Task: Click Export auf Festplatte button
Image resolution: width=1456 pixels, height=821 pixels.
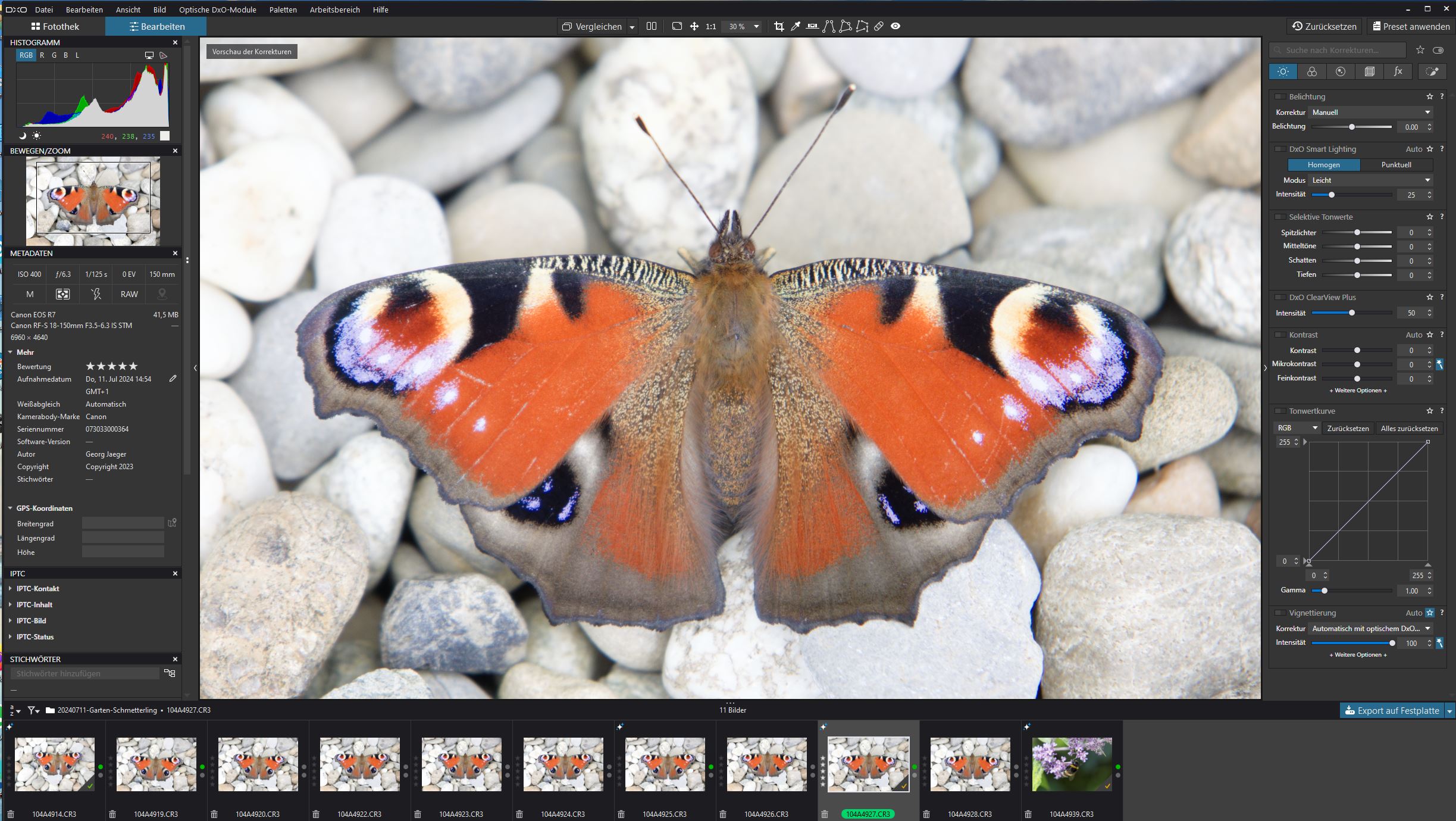Action: tap(1391, 710)
